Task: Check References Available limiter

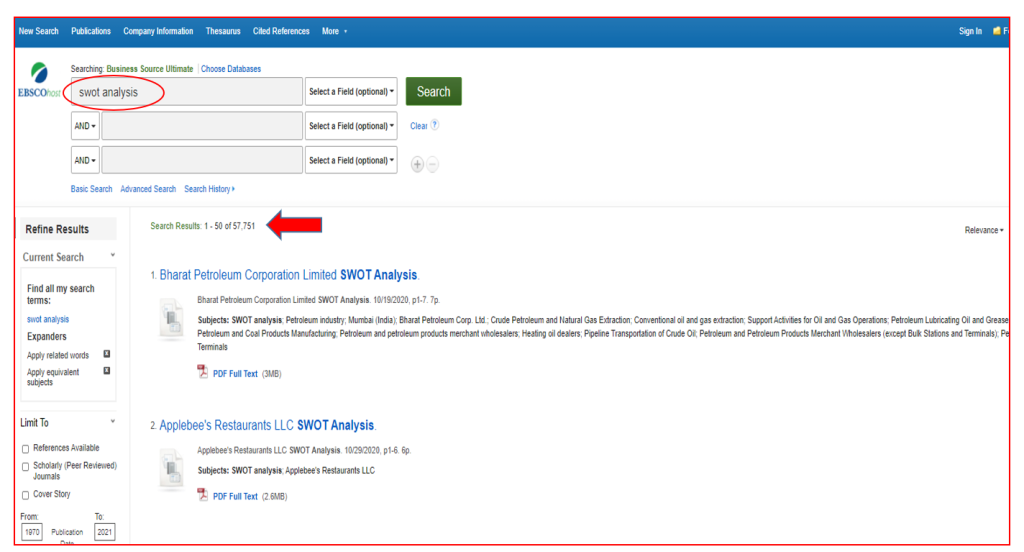Action: (x=25, y=449)
